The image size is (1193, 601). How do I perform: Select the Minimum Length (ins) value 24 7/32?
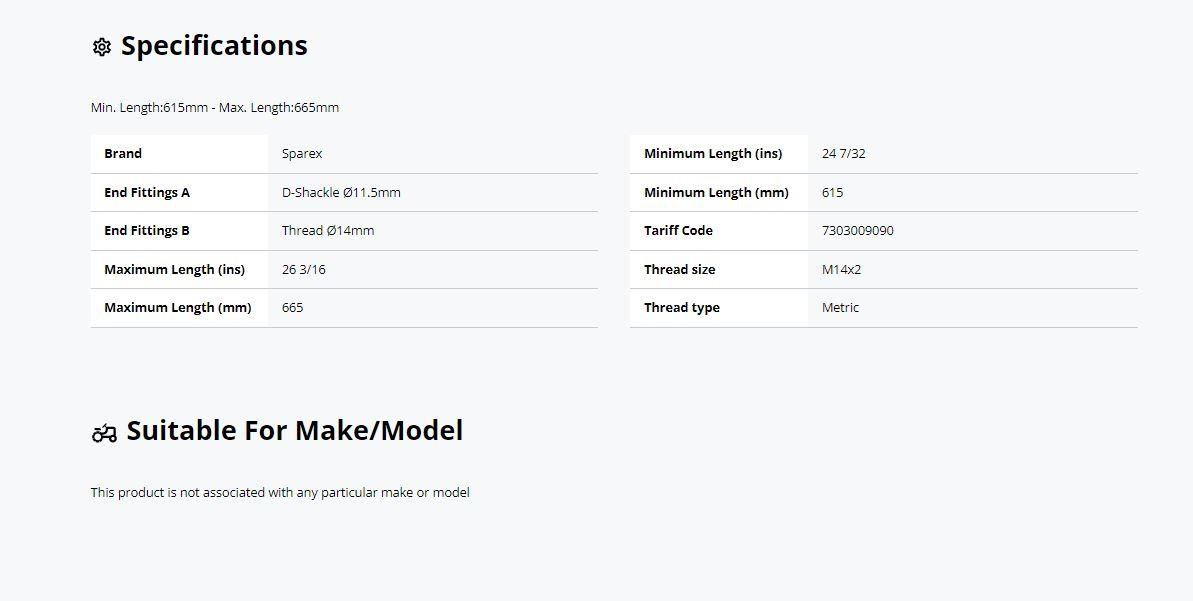click(844, 154)
